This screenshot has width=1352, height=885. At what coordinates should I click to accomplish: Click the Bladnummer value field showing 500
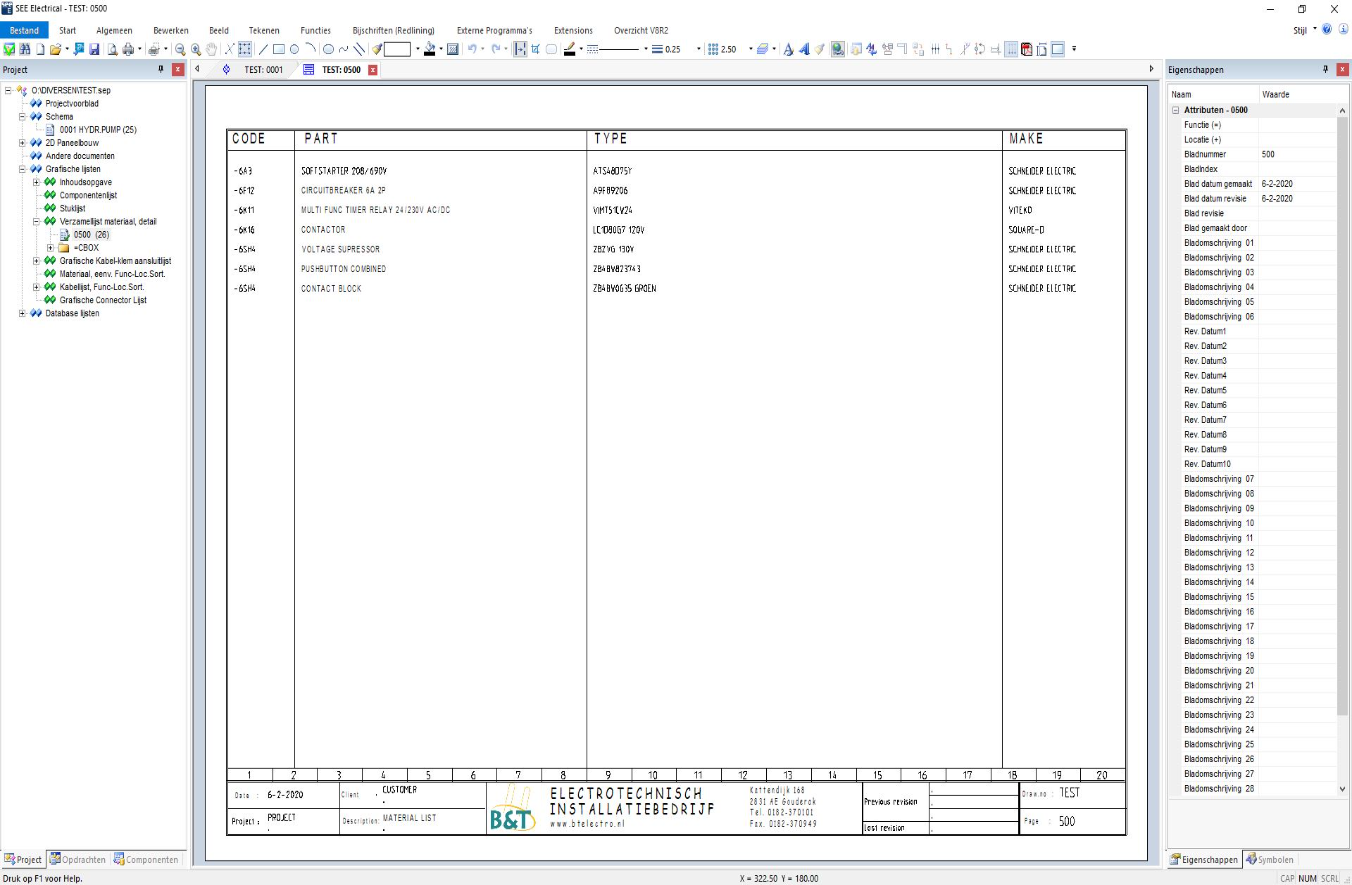1296,155
